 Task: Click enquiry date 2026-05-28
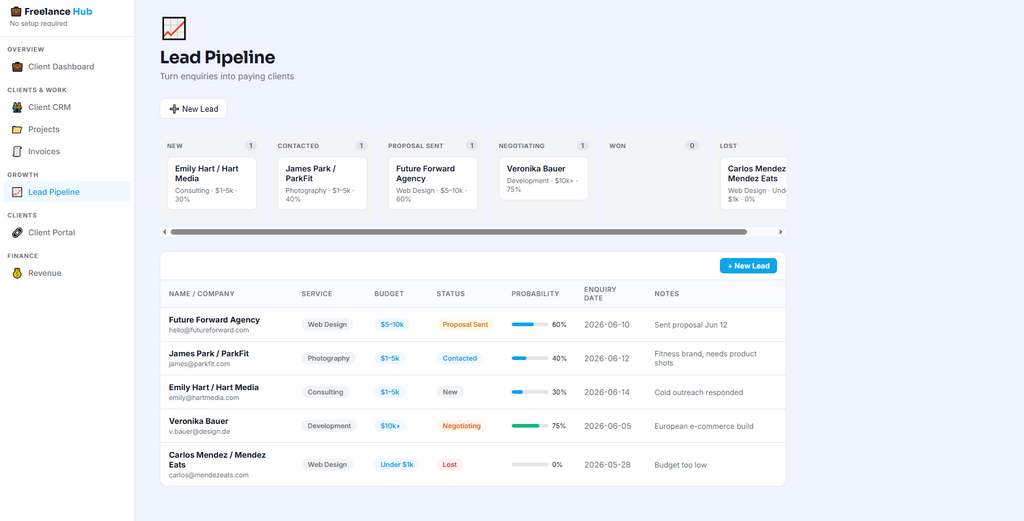click(x=607, y=465)
